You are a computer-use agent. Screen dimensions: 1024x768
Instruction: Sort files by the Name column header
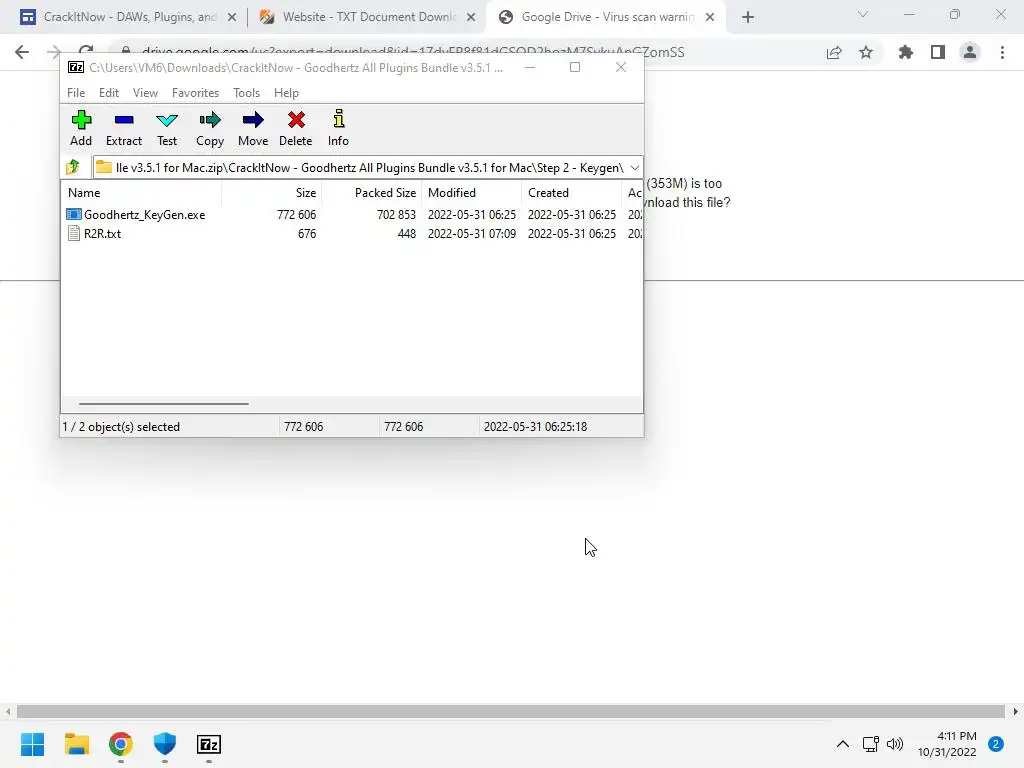click(x=142, y=193)
